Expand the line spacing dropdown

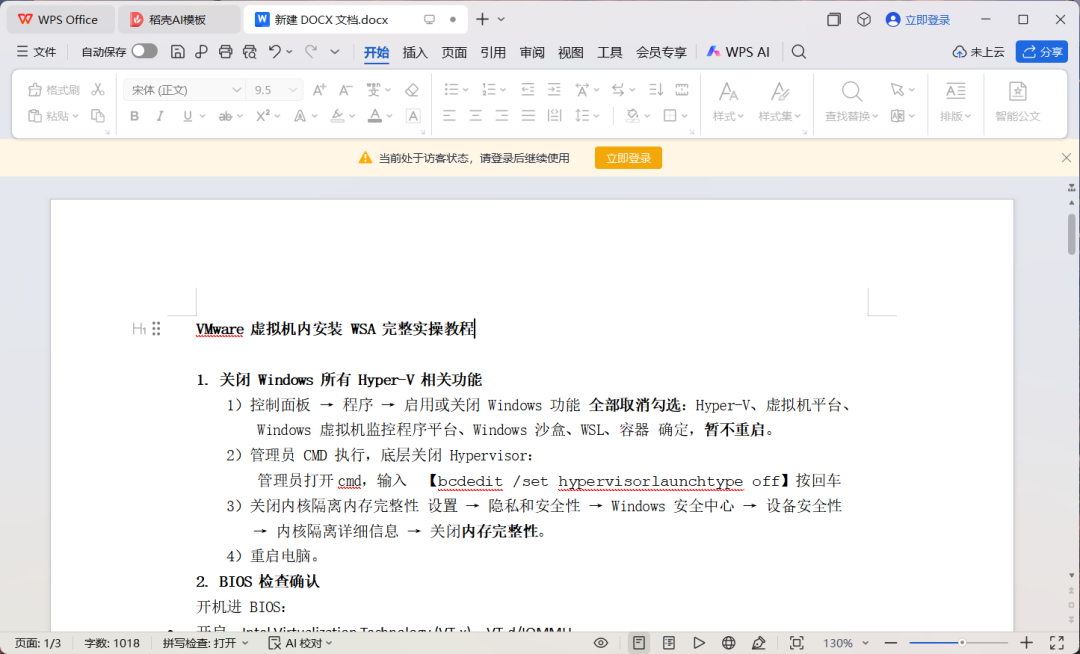(x=596, y=116)
